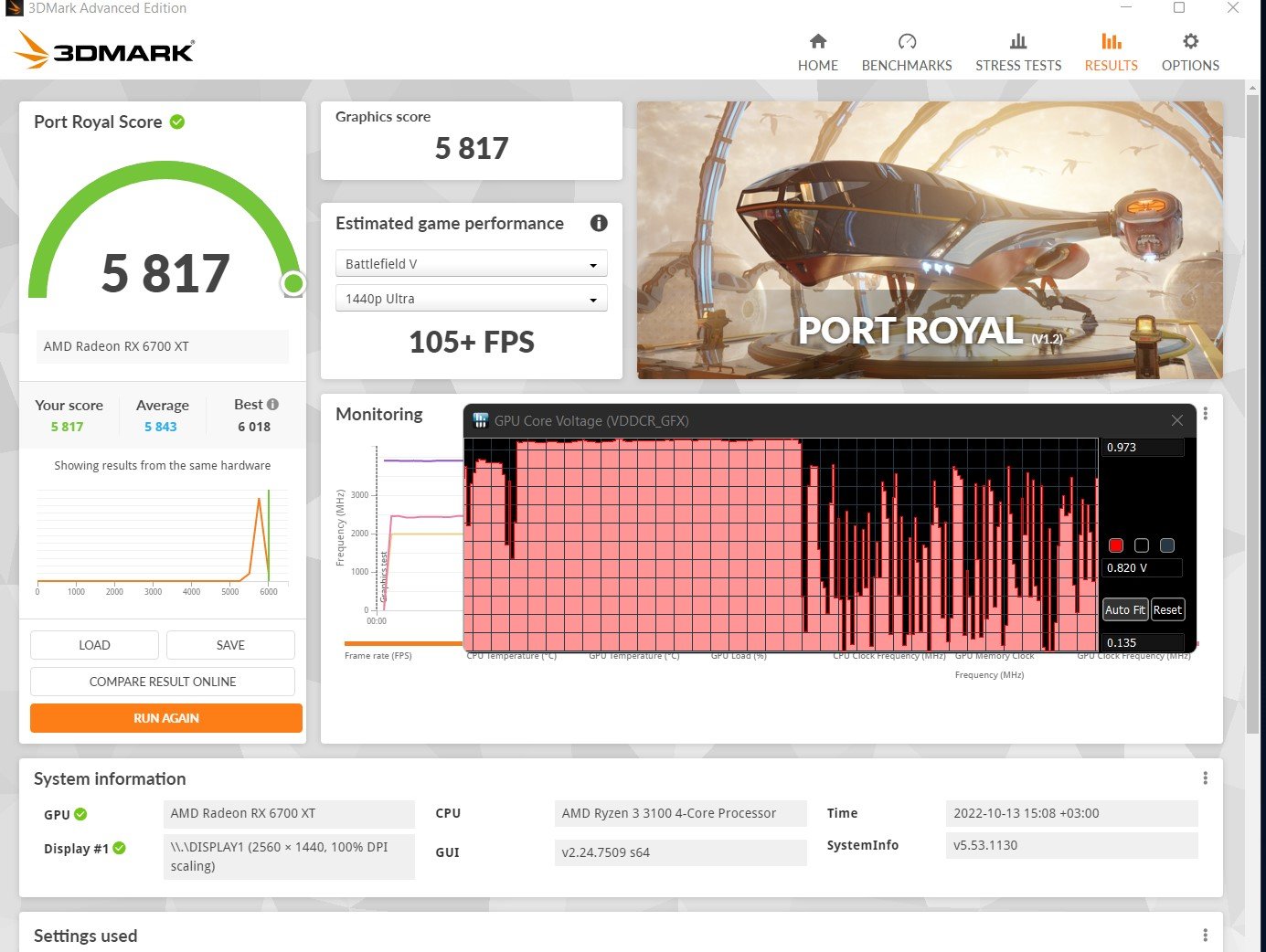The height and width of the screenshot is (952, 1266).
Task: Click the SAVE button
Action: point(230,645)
